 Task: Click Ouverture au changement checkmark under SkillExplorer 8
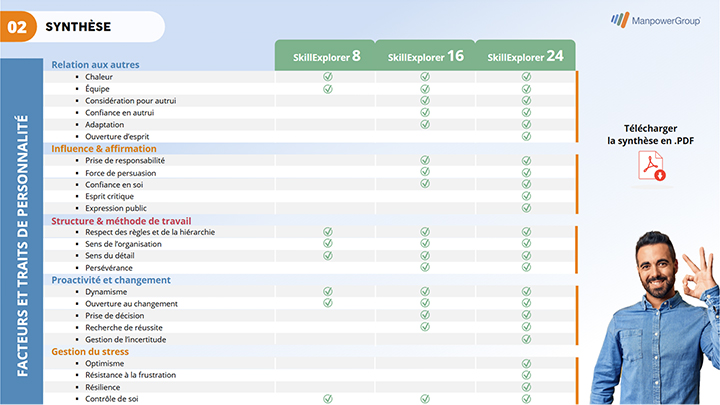327,303
